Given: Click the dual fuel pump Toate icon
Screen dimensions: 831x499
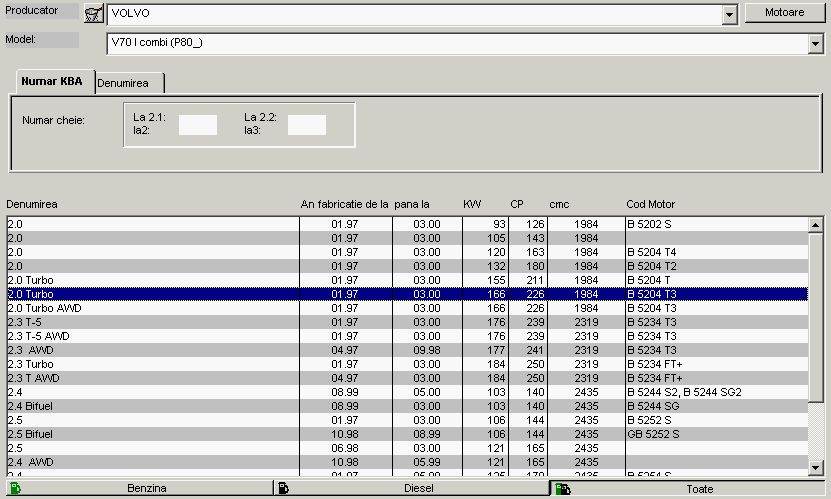Looking at the screenshot, I should pyautogui.click(x=563, y=488).
